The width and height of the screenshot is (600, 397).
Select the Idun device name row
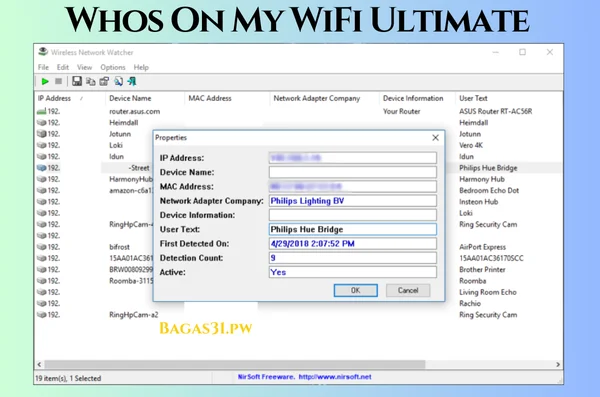[116, 157]
